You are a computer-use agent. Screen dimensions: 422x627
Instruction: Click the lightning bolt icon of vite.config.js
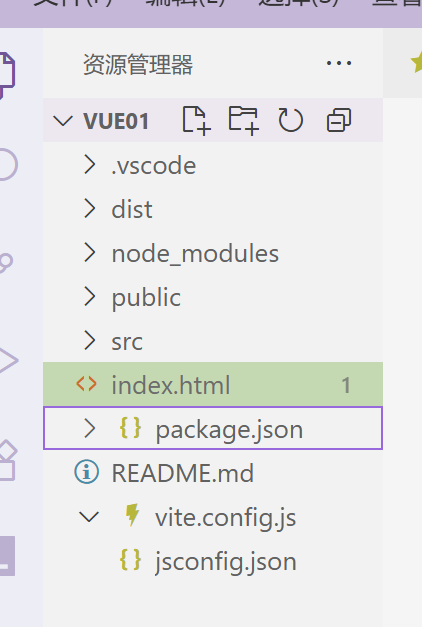[x=132, y=515]
